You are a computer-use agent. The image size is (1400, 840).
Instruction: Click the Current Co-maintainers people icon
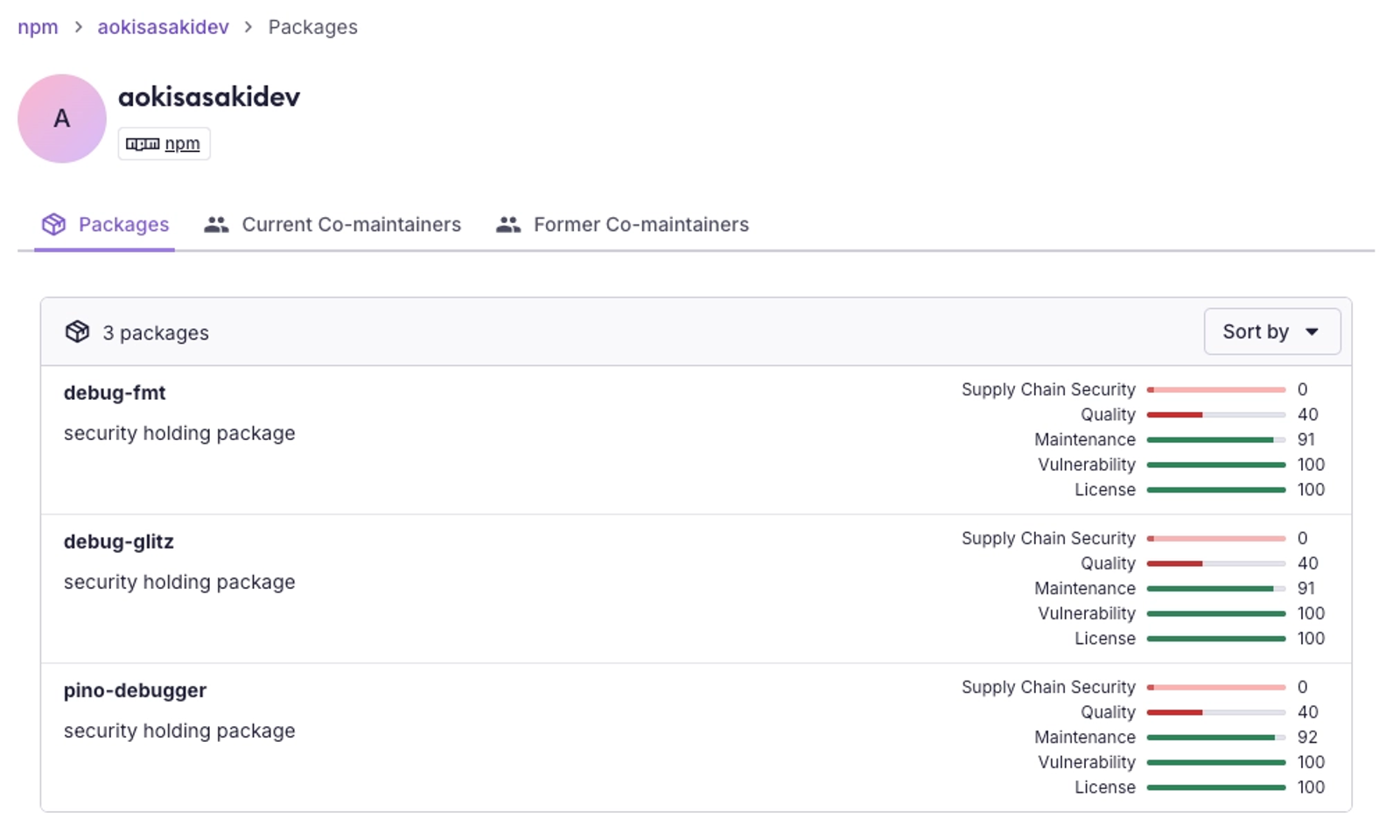[x=216, y=225]
